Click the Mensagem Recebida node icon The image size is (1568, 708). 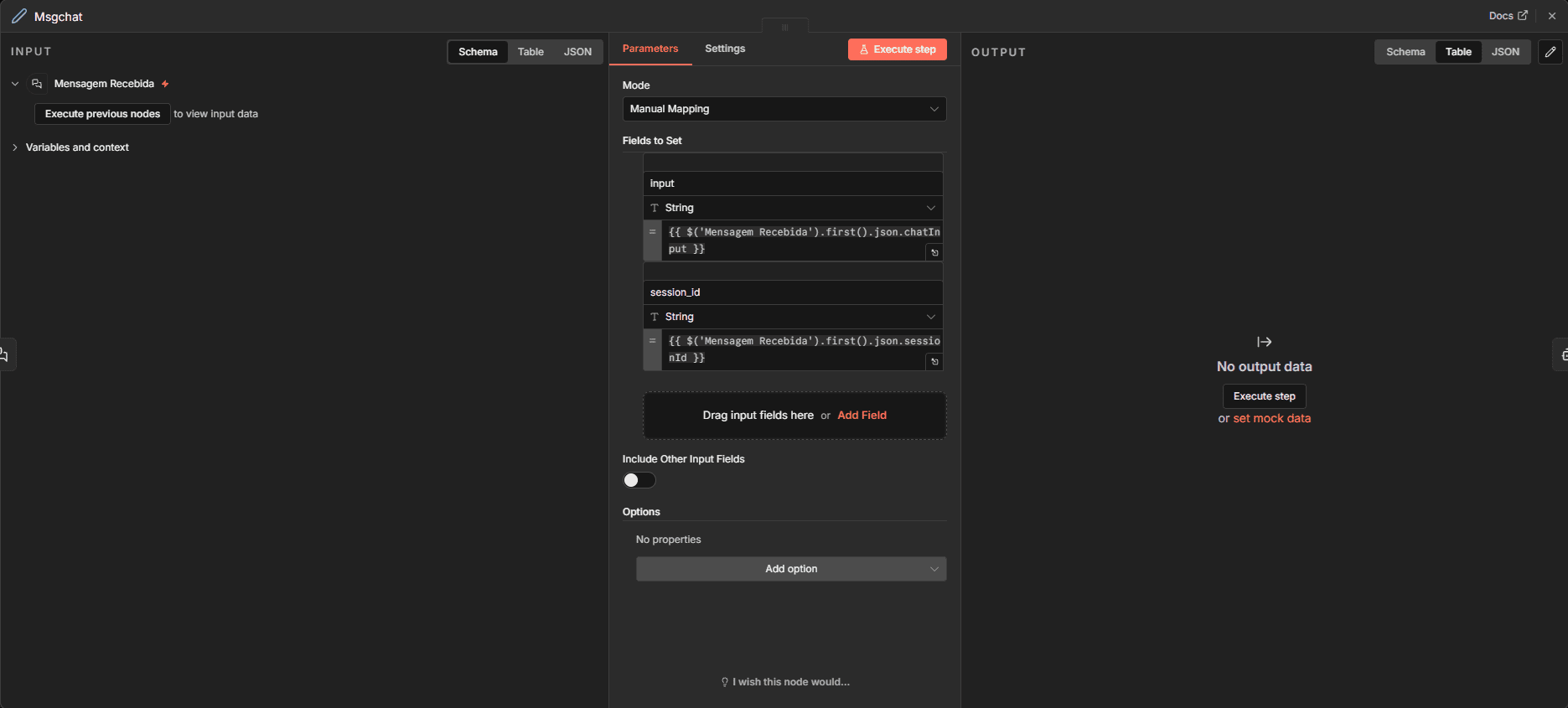37,84
